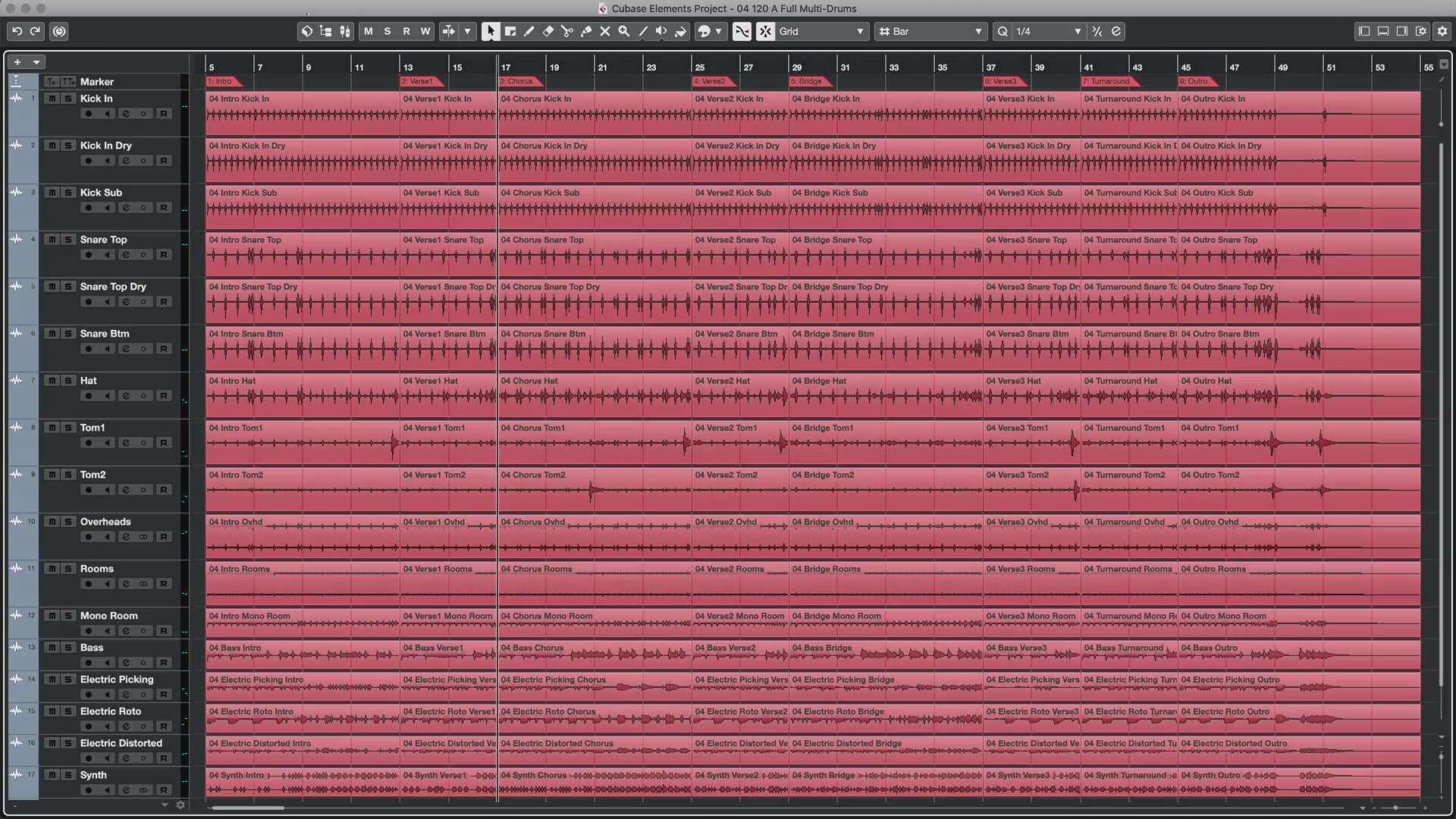Screen dimensions: 1456x819
Task: Click the Redo arrow icon
Action: 35,31
